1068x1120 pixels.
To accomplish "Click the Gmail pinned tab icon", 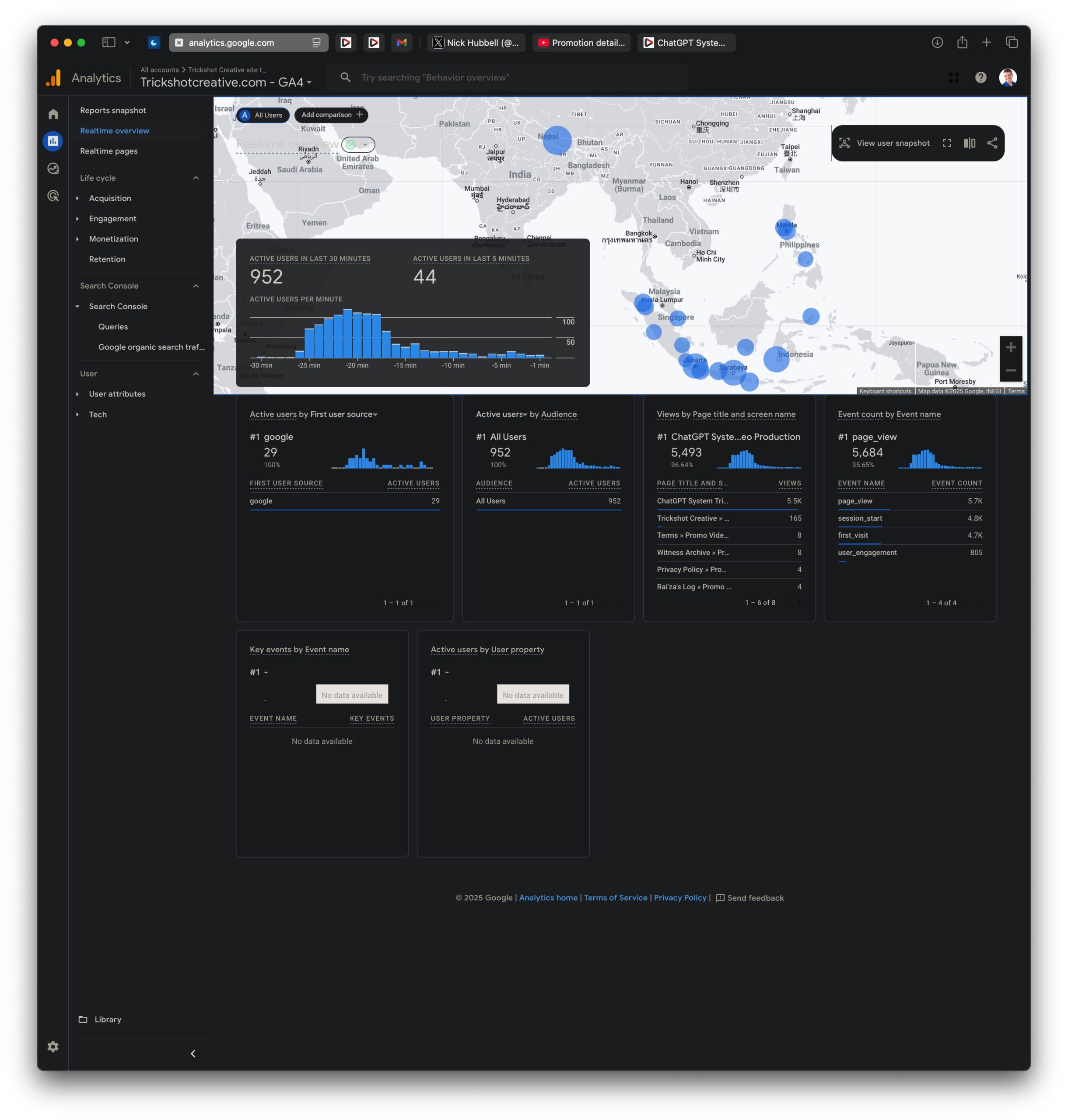I will click(402, 43).
